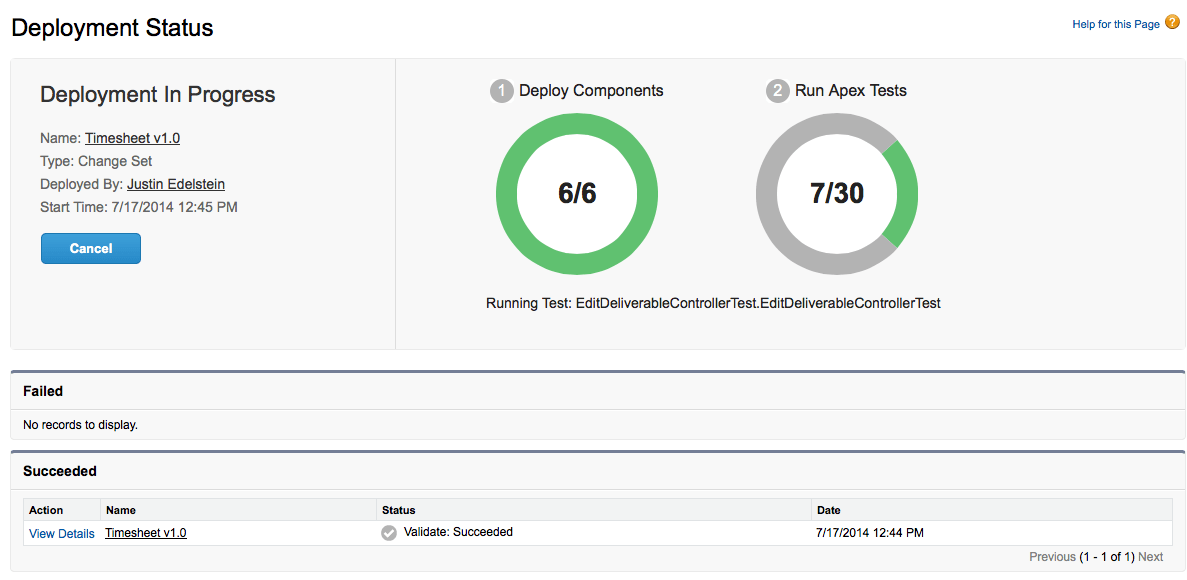Open View Details for Timesheet v1.0
Viewport: 1187px width, 580px height.
coord(61,533)
